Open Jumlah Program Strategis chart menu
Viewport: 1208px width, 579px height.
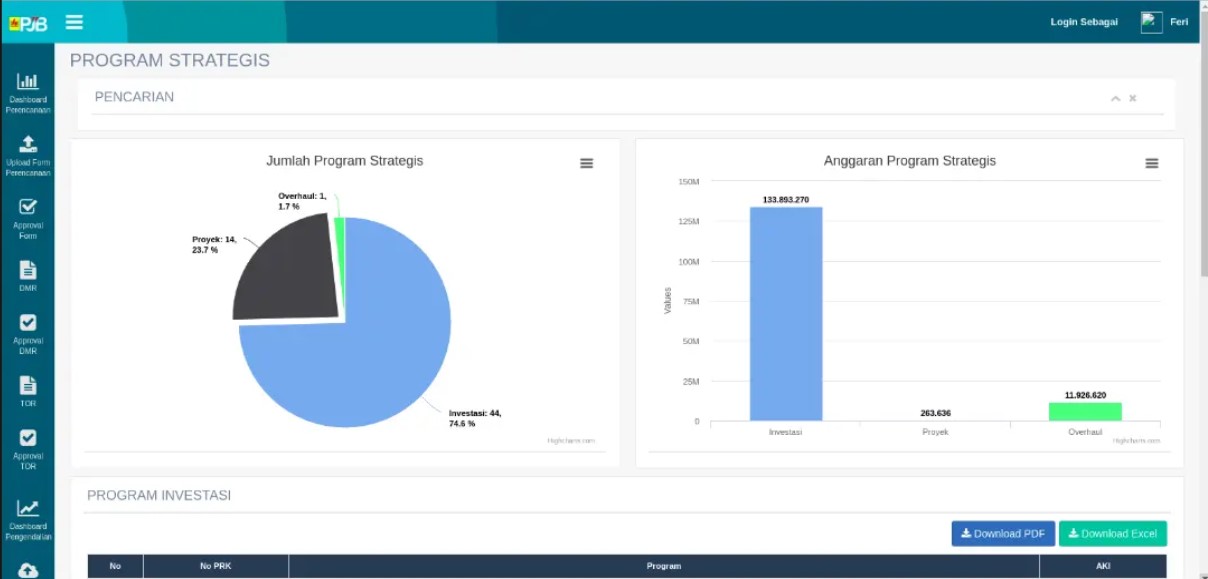click(586, 163)
